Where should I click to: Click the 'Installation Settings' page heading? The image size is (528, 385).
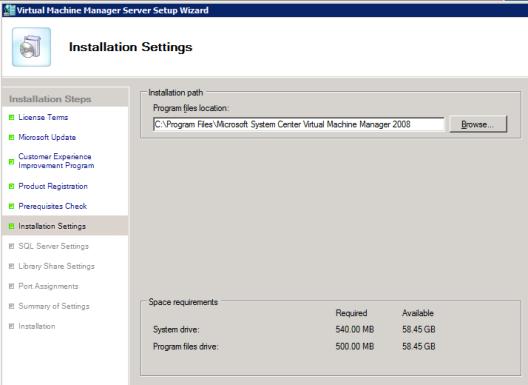tap(131, 47)
